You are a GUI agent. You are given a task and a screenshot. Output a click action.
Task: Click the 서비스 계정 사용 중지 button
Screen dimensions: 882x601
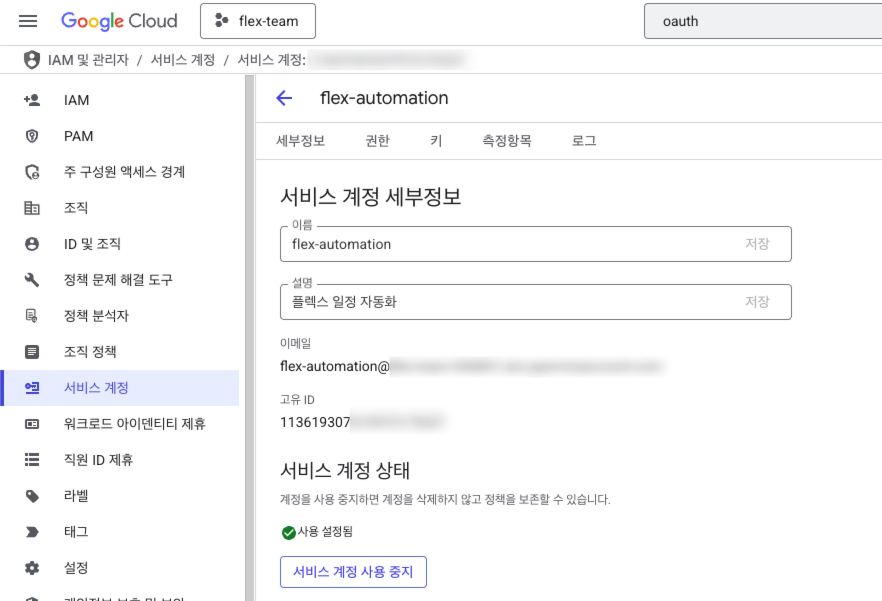click(353, 572)
